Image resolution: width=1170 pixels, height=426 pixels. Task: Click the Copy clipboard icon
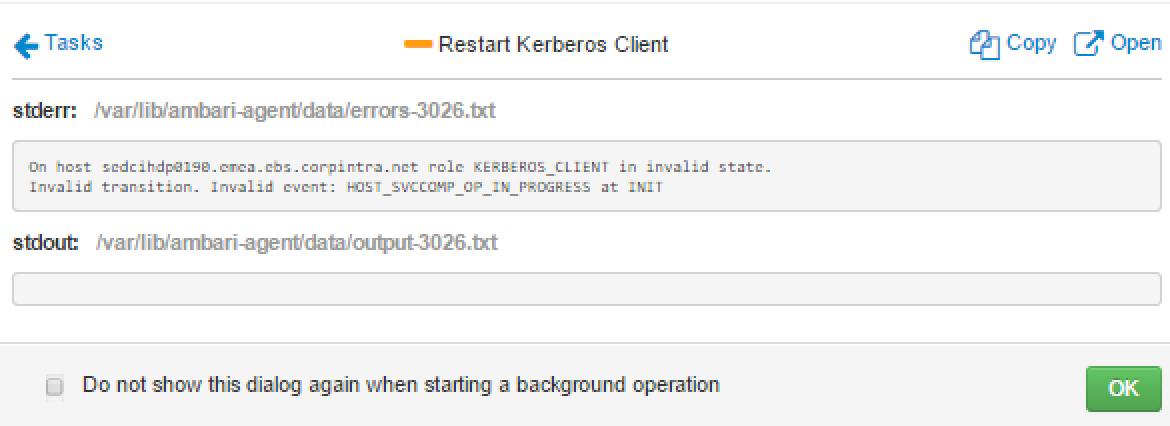985,44
